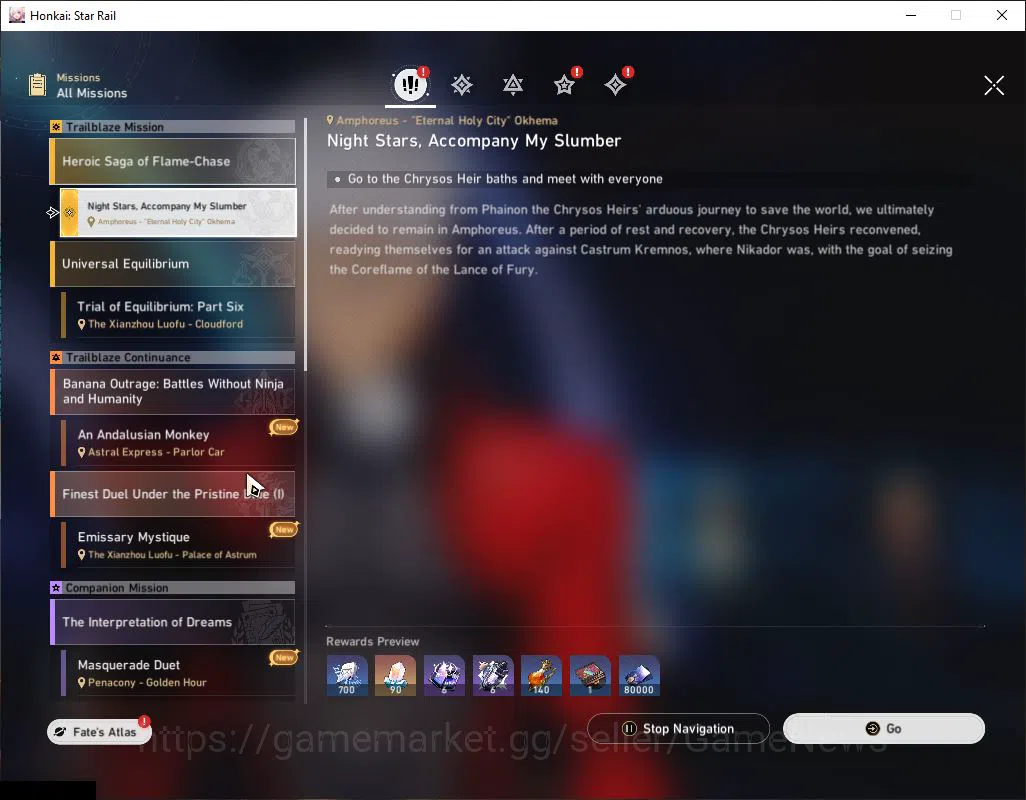Viewport: 1026px width, 800px height.
Task: Click the missions clipboard icon
Action: pos(37,85)
